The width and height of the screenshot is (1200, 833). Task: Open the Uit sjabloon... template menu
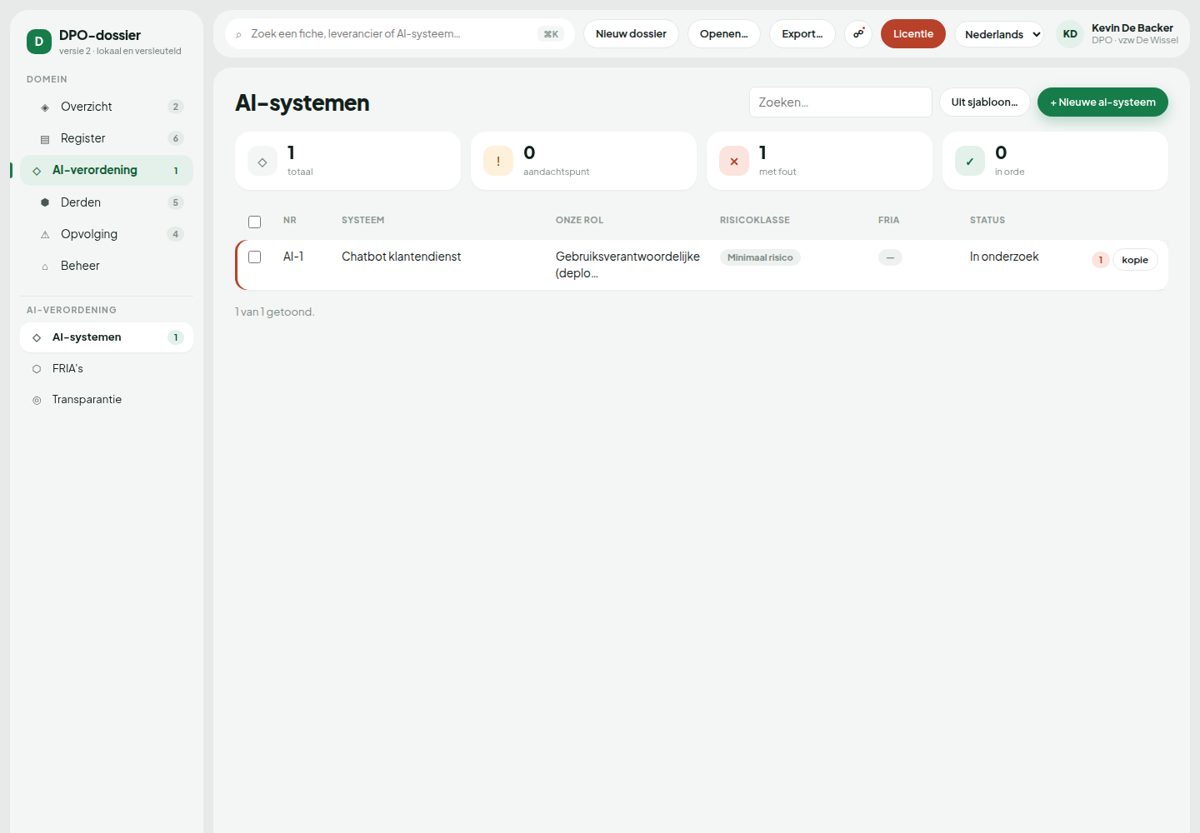(x=984, y=102)
